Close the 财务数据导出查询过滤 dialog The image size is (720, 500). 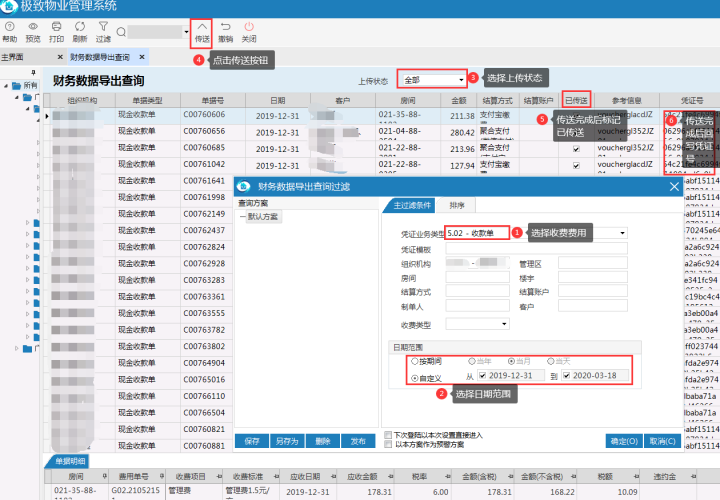point(674,186)
